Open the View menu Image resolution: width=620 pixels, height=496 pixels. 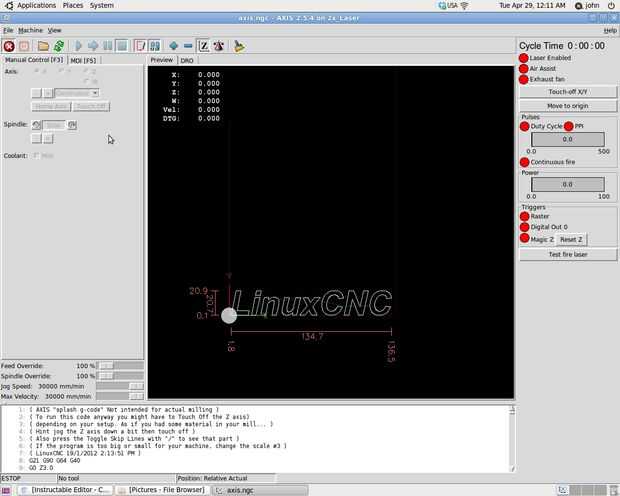[54, 30]
